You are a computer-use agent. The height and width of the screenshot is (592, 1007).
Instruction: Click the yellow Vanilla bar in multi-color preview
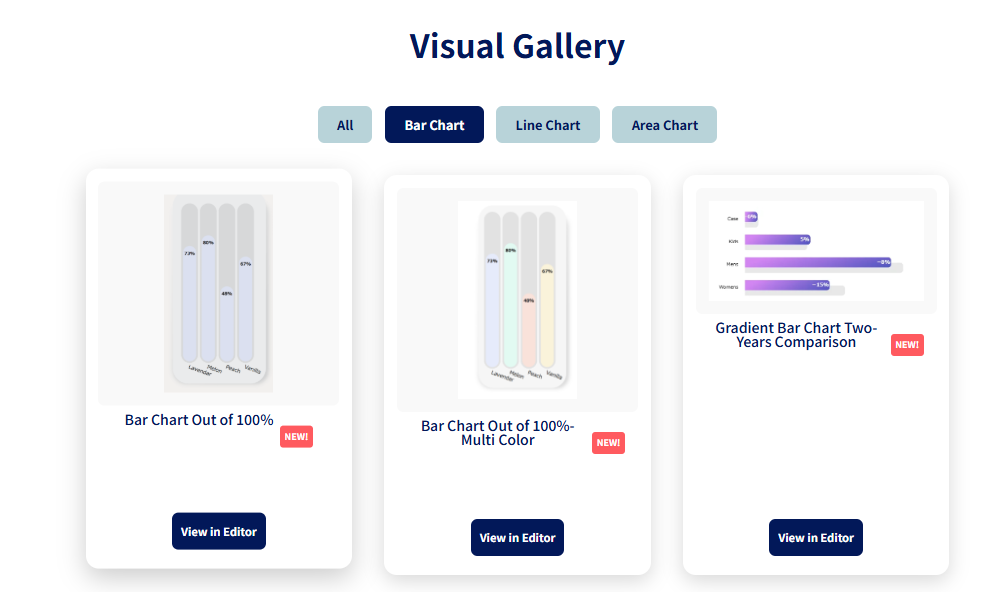click(x=547, y=316)
